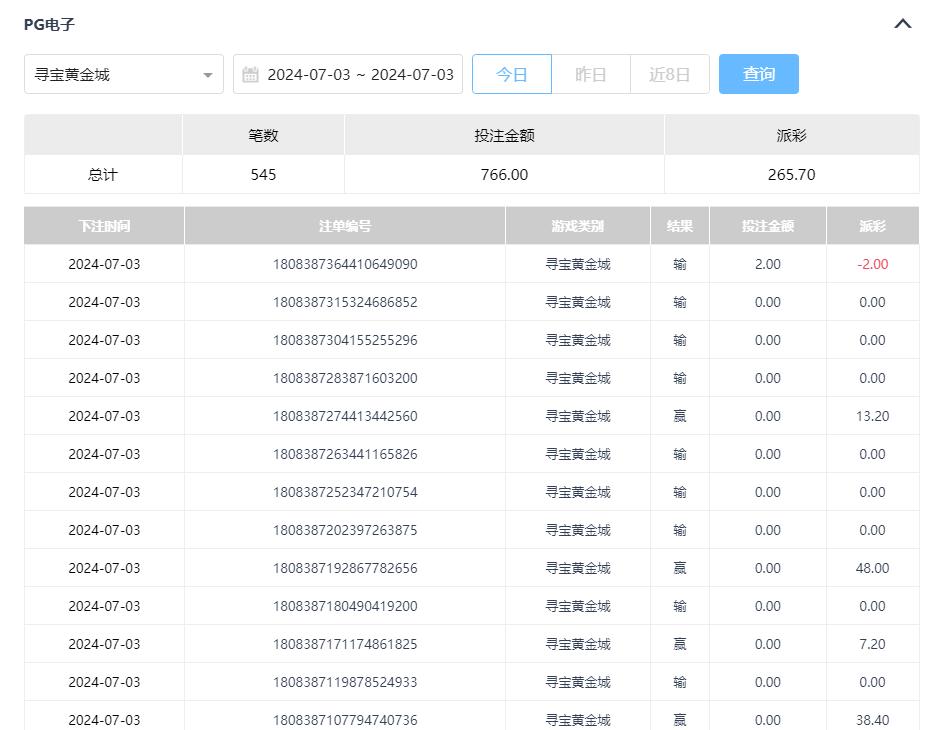This screenshot has height=730, width=927.
Task: Click the calendar icon in the date field
Action: tap(251, 75)
